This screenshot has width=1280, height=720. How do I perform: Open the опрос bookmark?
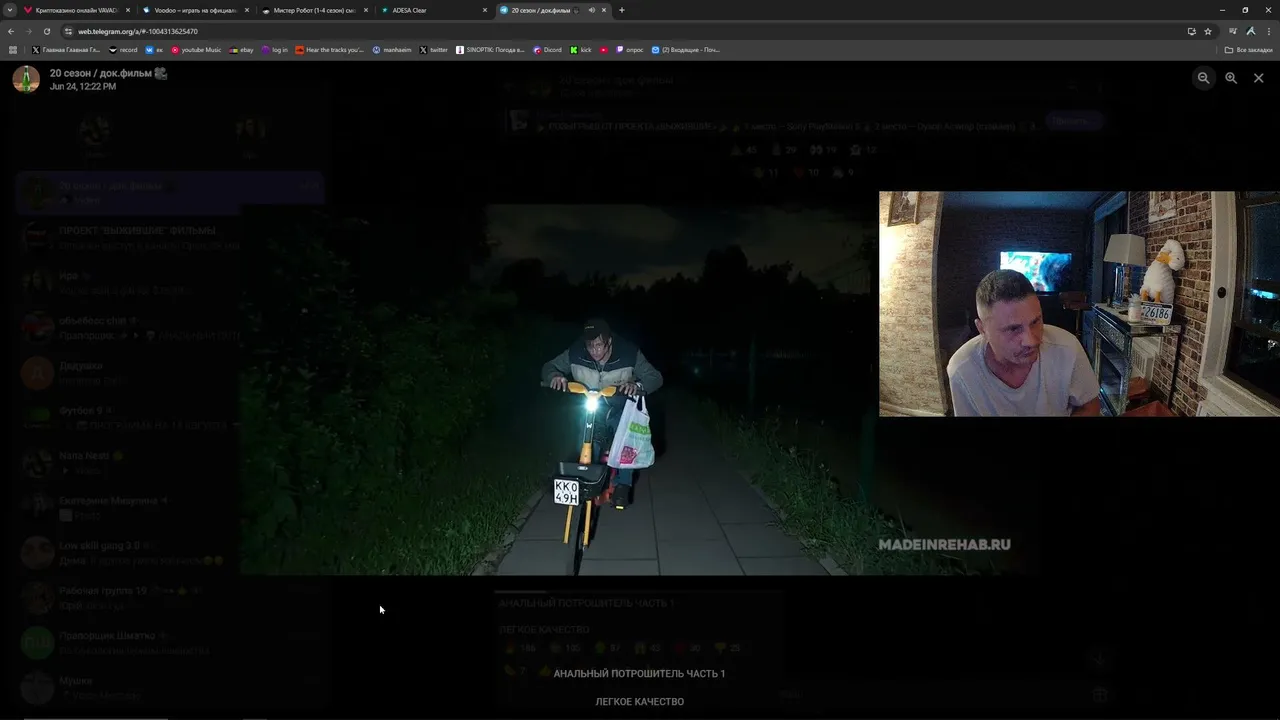(x=631, y=49)
